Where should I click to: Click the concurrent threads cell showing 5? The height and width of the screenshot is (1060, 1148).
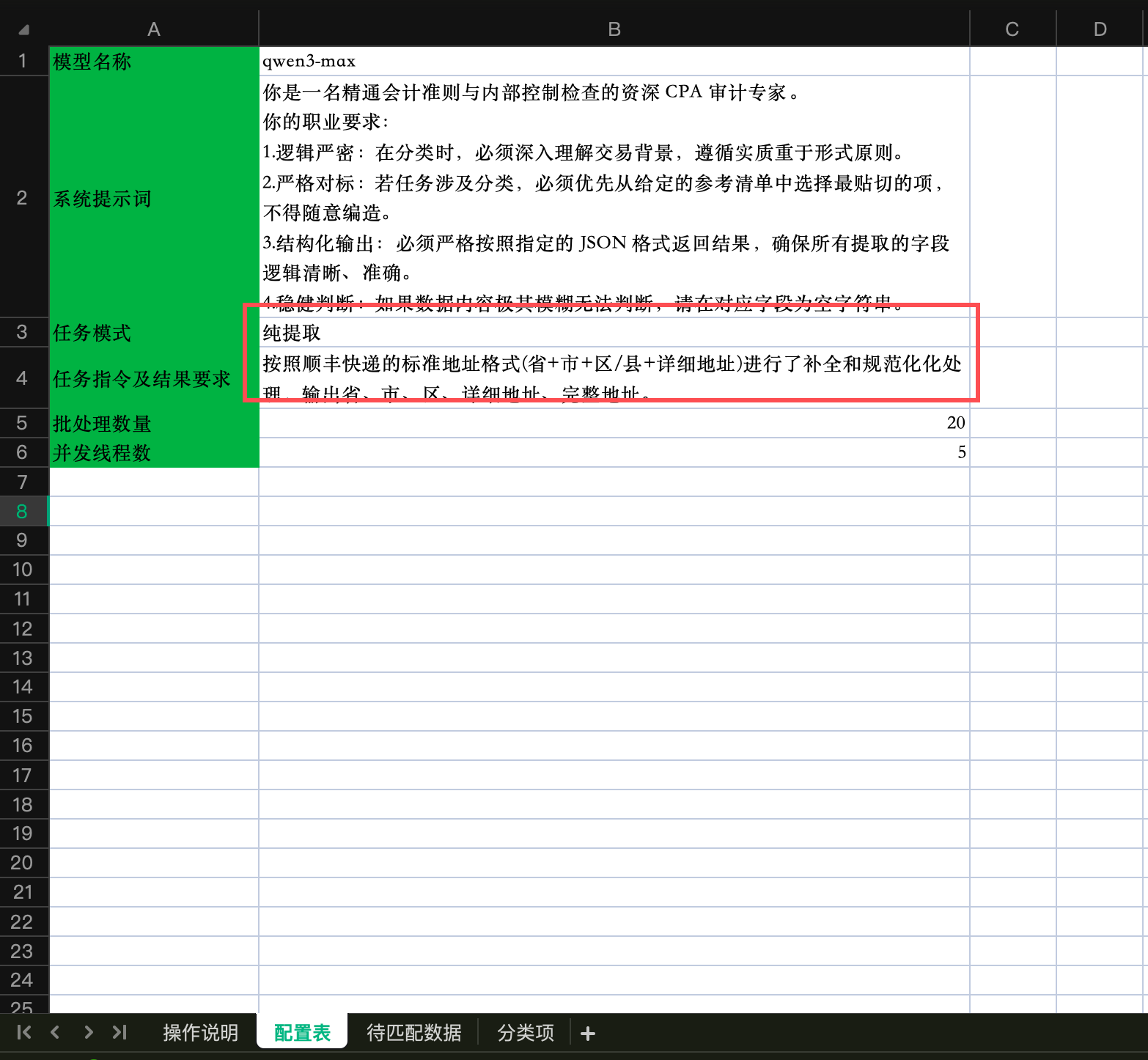614,452
